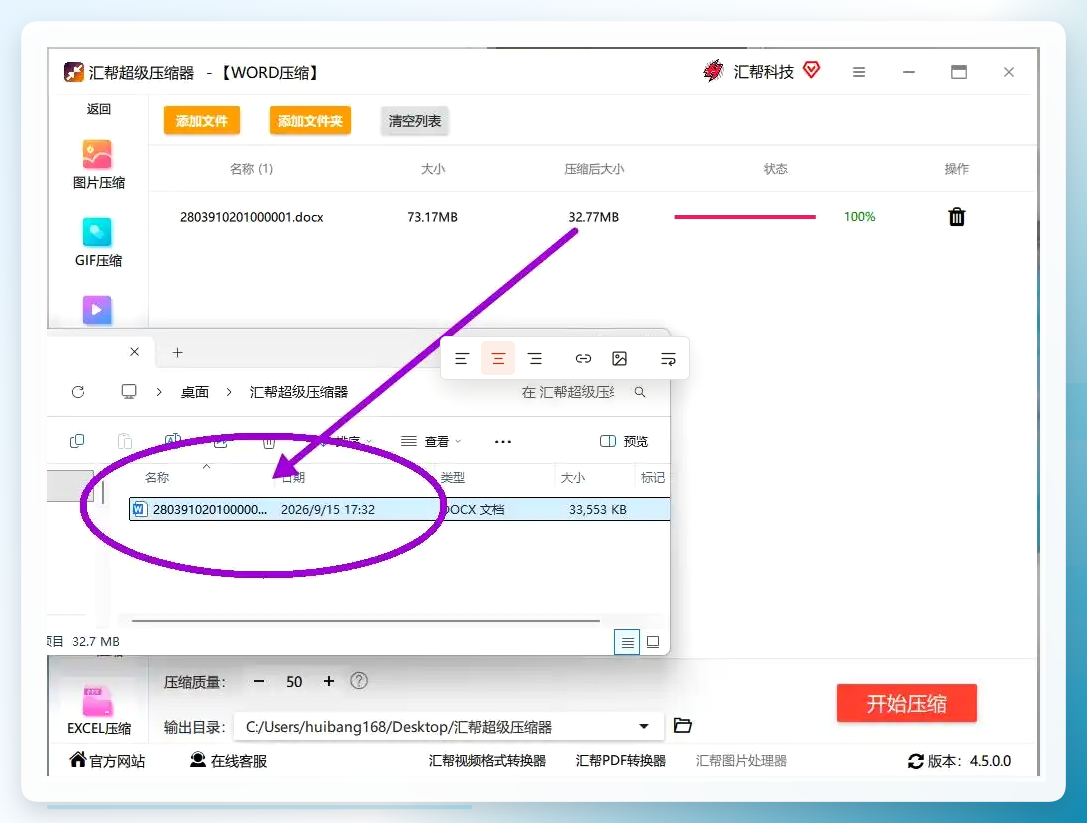This screenshot has height=823, width=1087.
Task: Click 桌面 in the Explorer breadcrumb
Action: coord(195,392)
